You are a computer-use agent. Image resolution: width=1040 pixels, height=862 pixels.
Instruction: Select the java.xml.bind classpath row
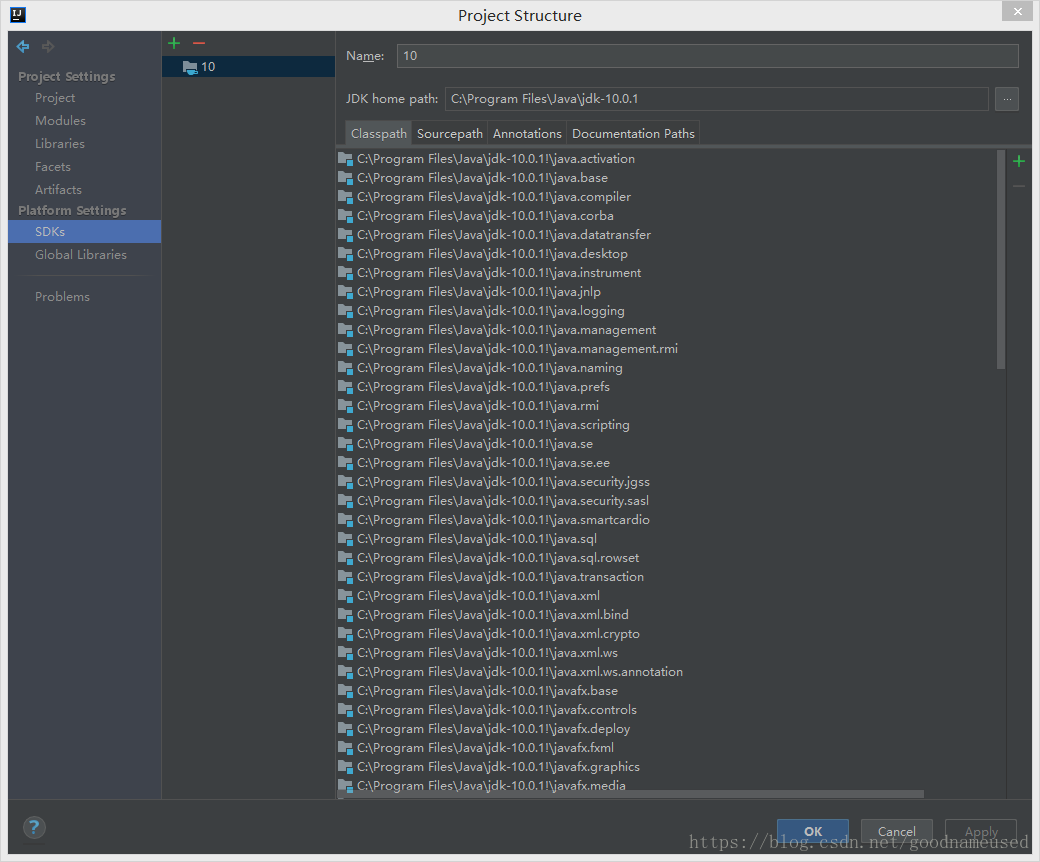(x=667, y=615)
